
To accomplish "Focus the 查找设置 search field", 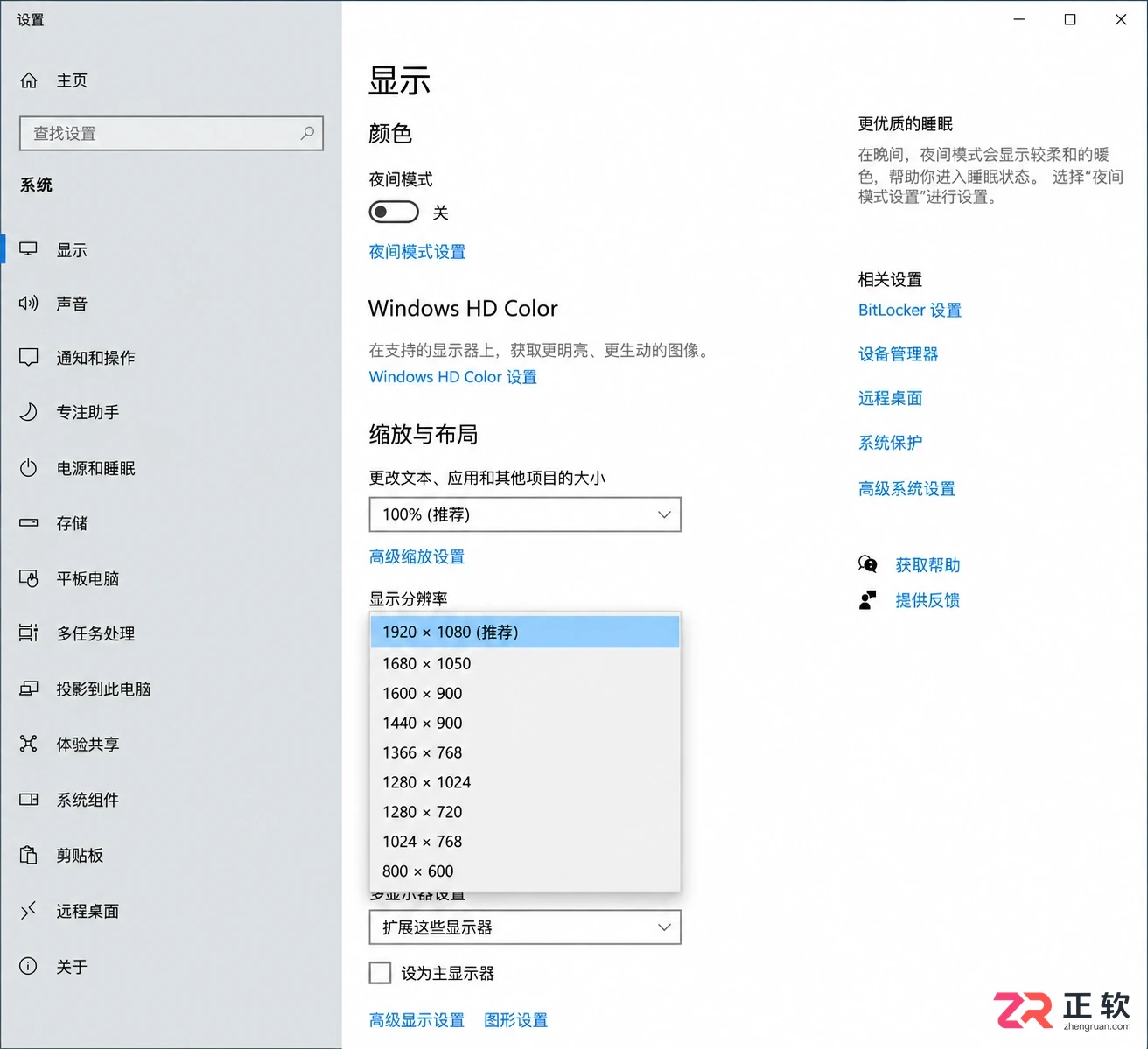I will pos(171,133).
